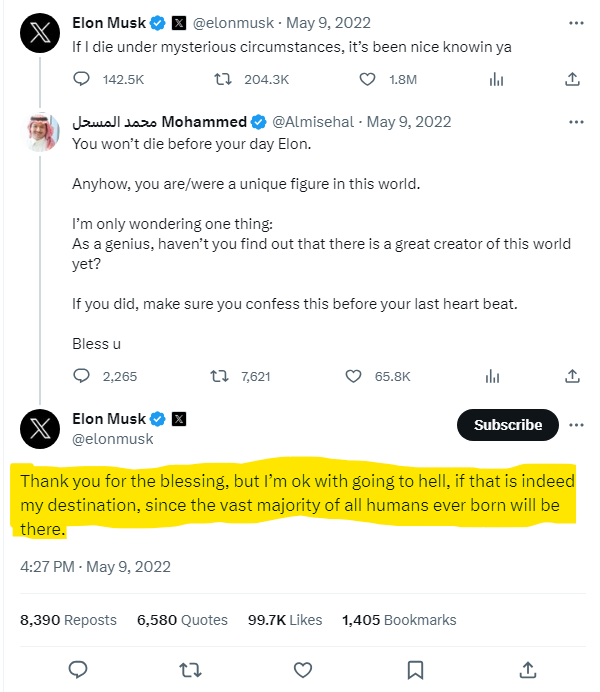The width and height of the screenshot is (600, 692).
Task: View analytics of the first tweet
Action: click(x=494, y=79)
